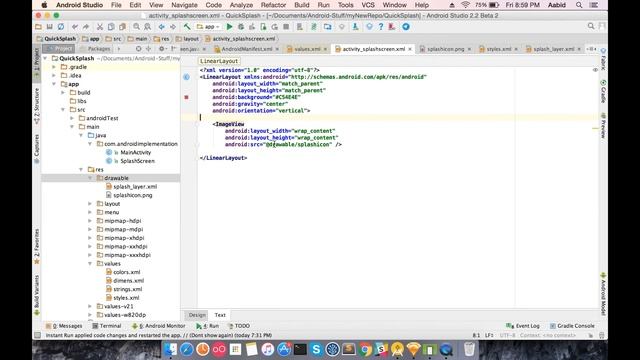Open the Android Monitor tool window
Image resolution: width=640 pixels, height=360 pixels.
158,326
